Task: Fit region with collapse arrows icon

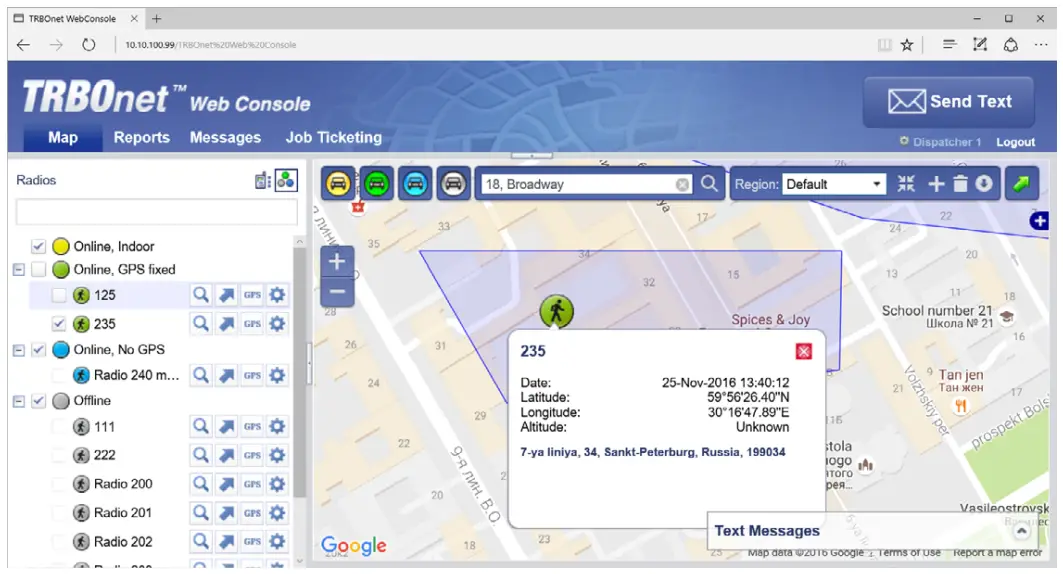Action: point(906,184)
